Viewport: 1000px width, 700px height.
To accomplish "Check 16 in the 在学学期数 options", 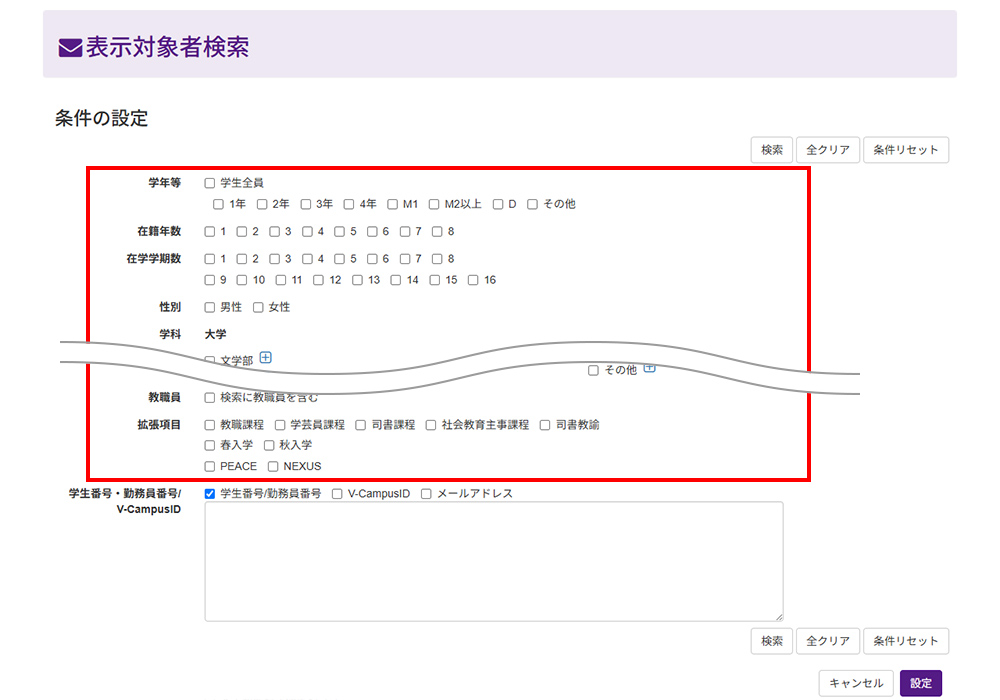I will (x=474, y=280).
